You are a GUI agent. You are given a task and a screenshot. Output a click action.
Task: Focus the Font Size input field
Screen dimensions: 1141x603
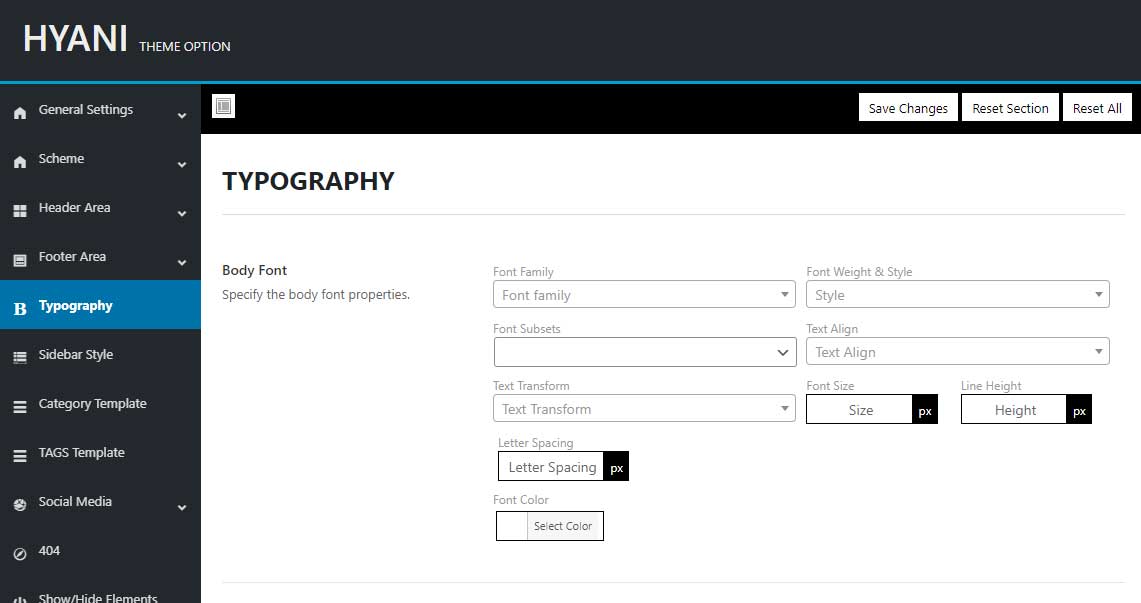click(x=859, y=410)
